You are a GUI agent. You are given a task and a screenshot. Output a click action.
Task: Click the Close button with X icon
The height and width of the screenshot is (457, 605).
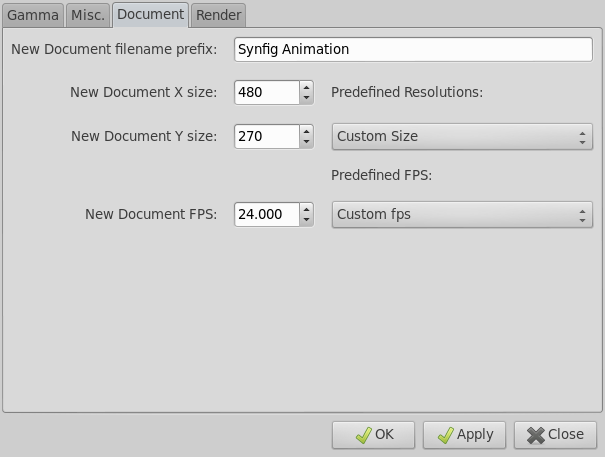pos(555,435)
